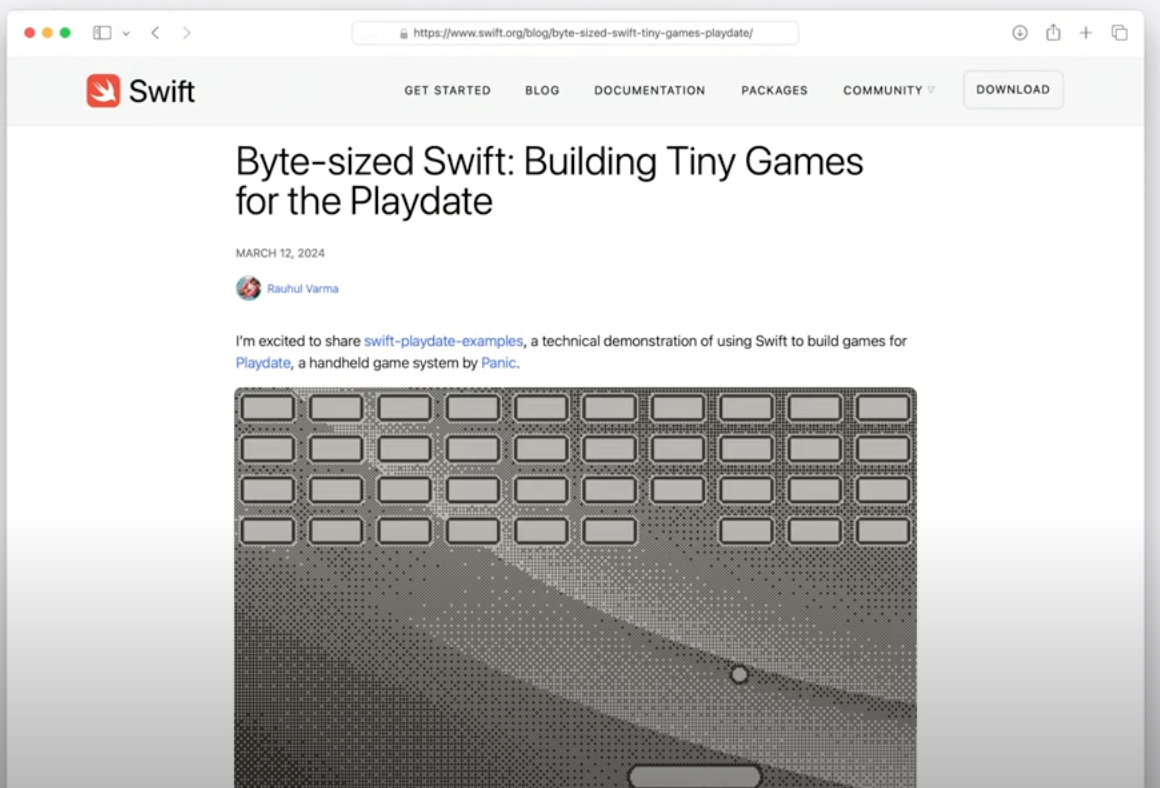Image resolution: width=1160 pixels, height=788 pixels.
Task: Open the Packages menu item
Action: [774, 90]
